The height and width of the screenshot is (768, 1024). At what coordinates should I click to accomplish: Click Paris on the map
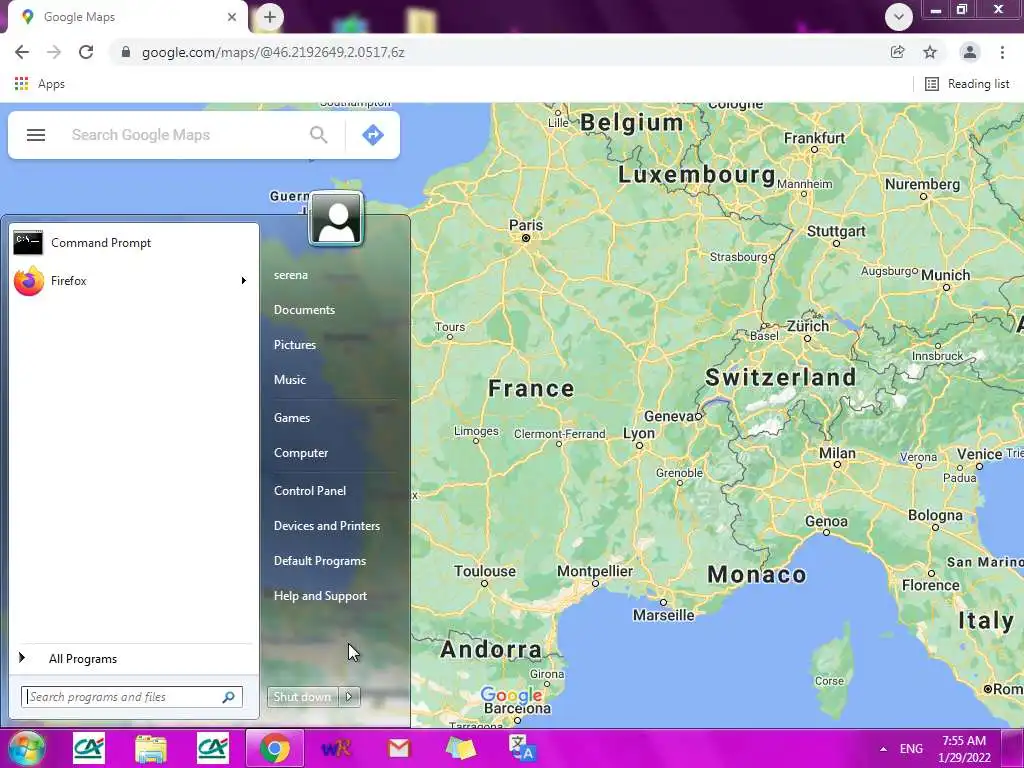526,226
